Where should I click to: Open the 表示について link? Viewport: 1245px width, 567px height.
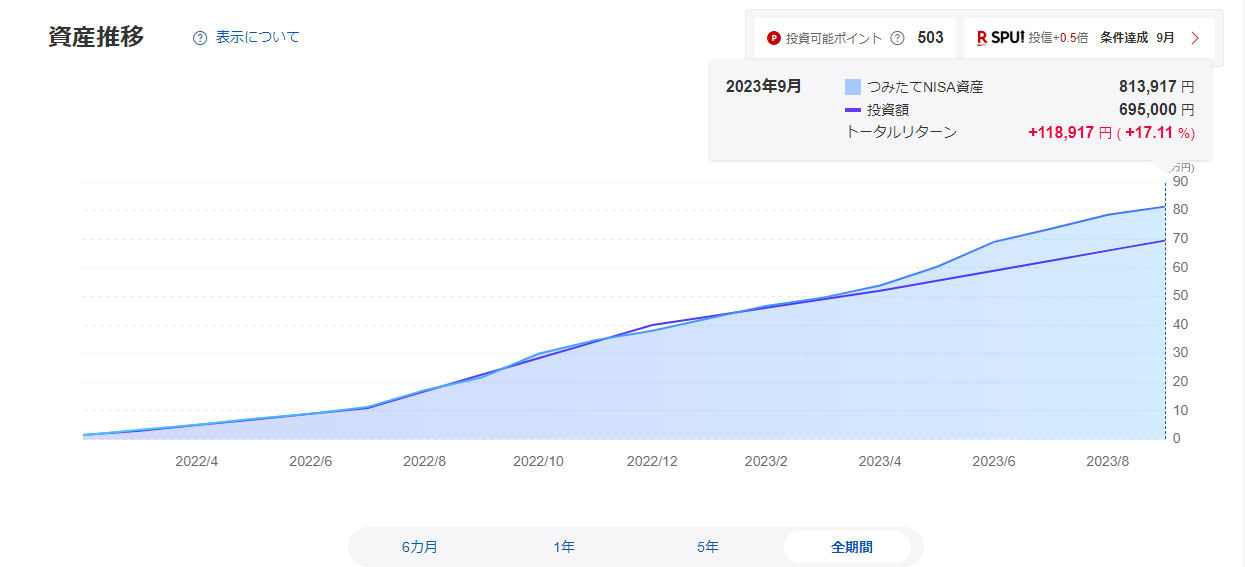[257, 38]
